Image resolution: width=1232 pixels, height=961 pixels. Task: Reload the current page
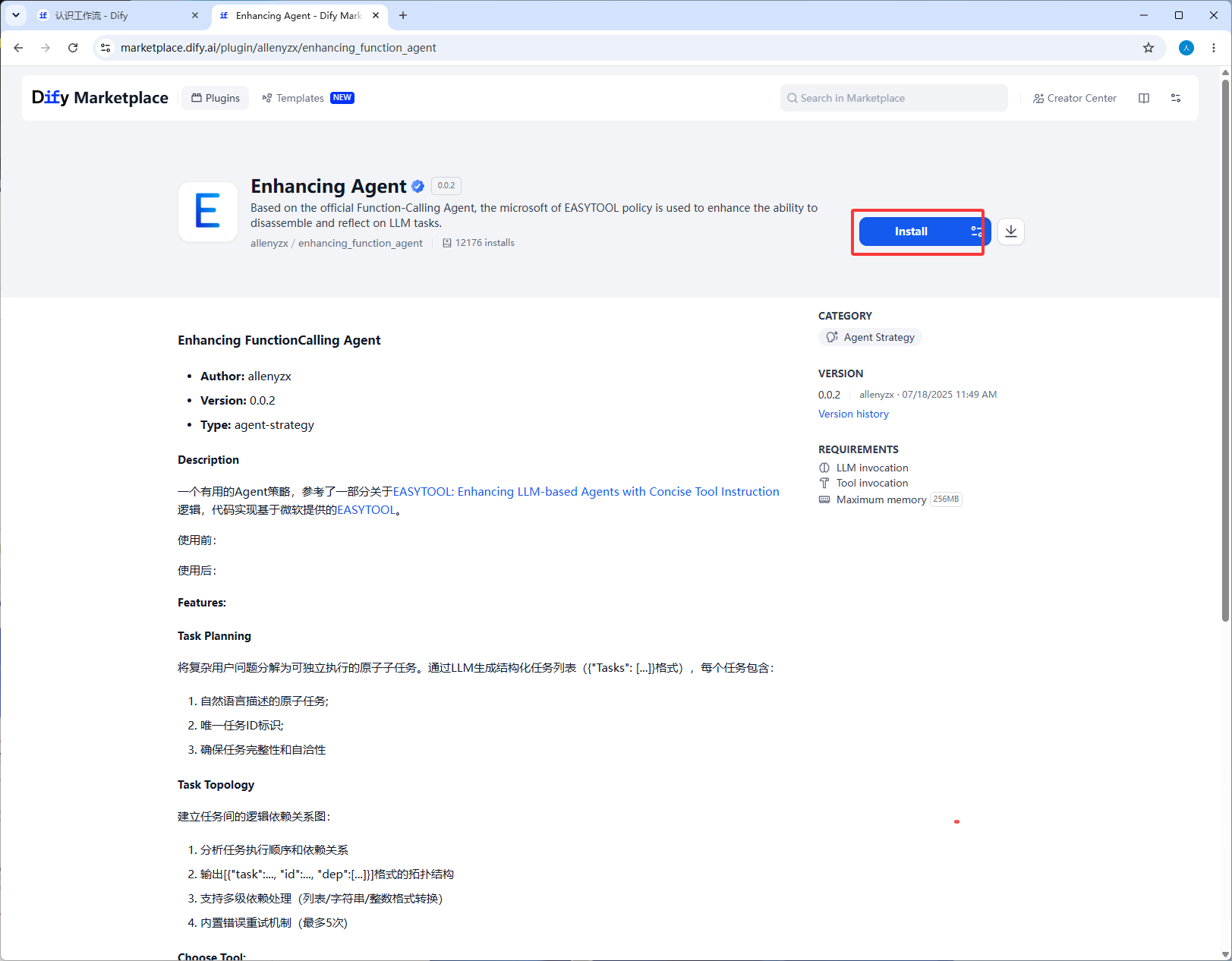click(x=73, y=48)
